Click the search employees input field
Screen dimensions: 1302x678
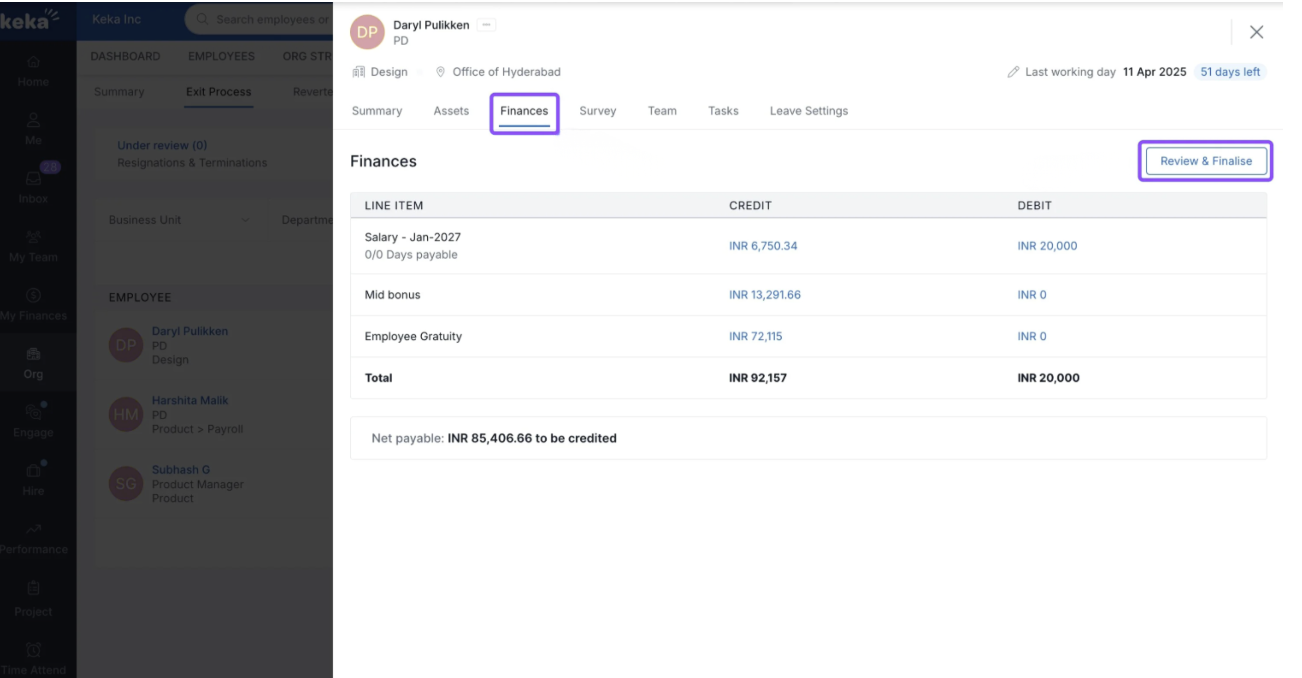point(265,20)
